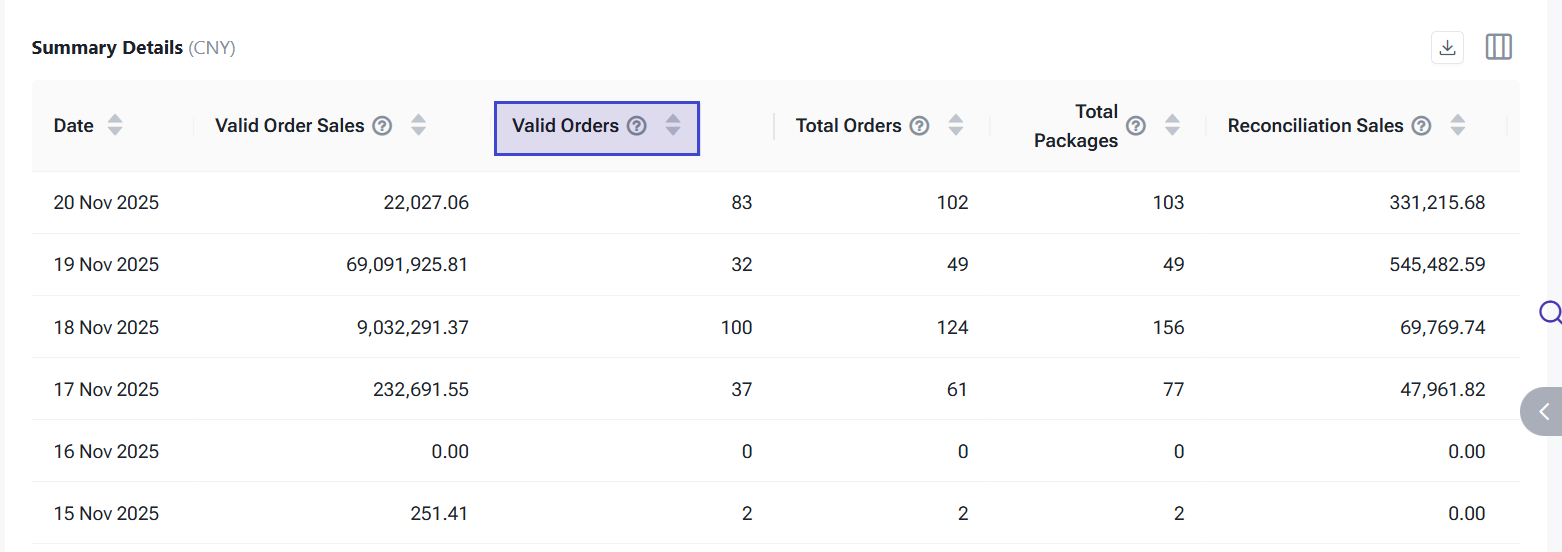The height and width of the screenshot is (552, 1562).
Task: Sort by Valid Orders column
Action: tap(673, 126)
